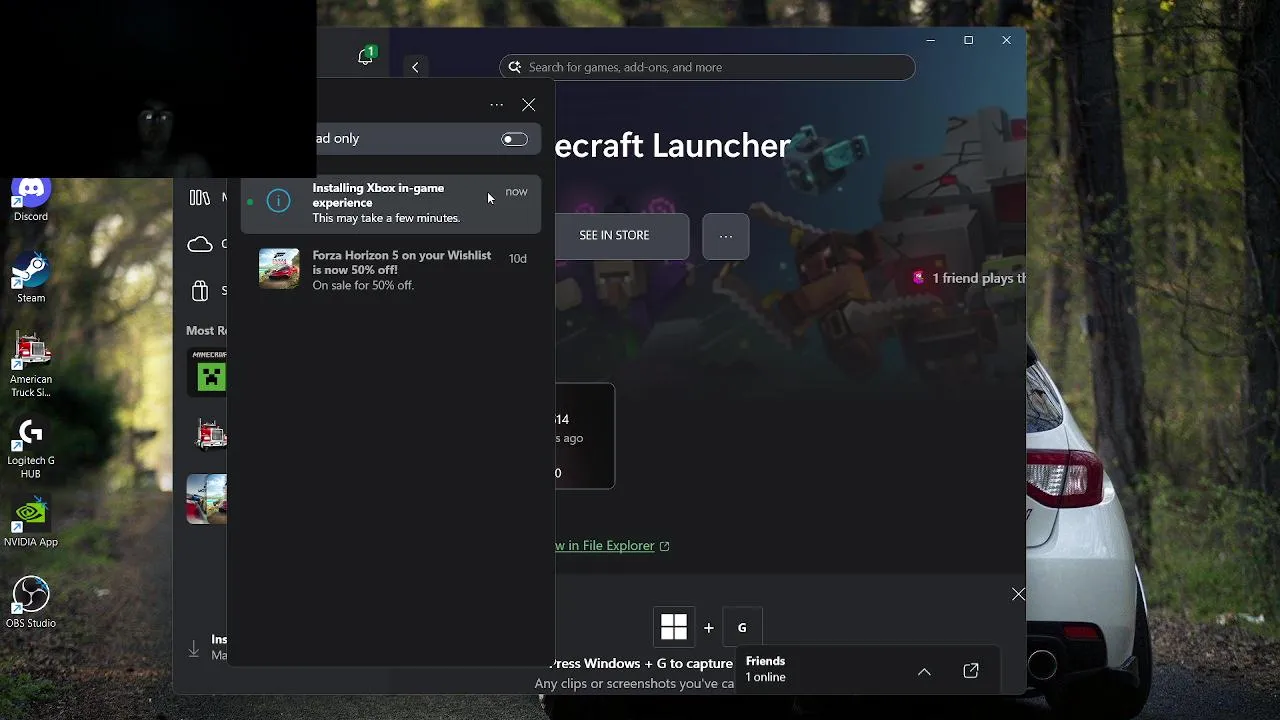1280x720 pixels.
Task: Click the Forza Horizon 5 notification thumbnail
Action: [279, 269]
